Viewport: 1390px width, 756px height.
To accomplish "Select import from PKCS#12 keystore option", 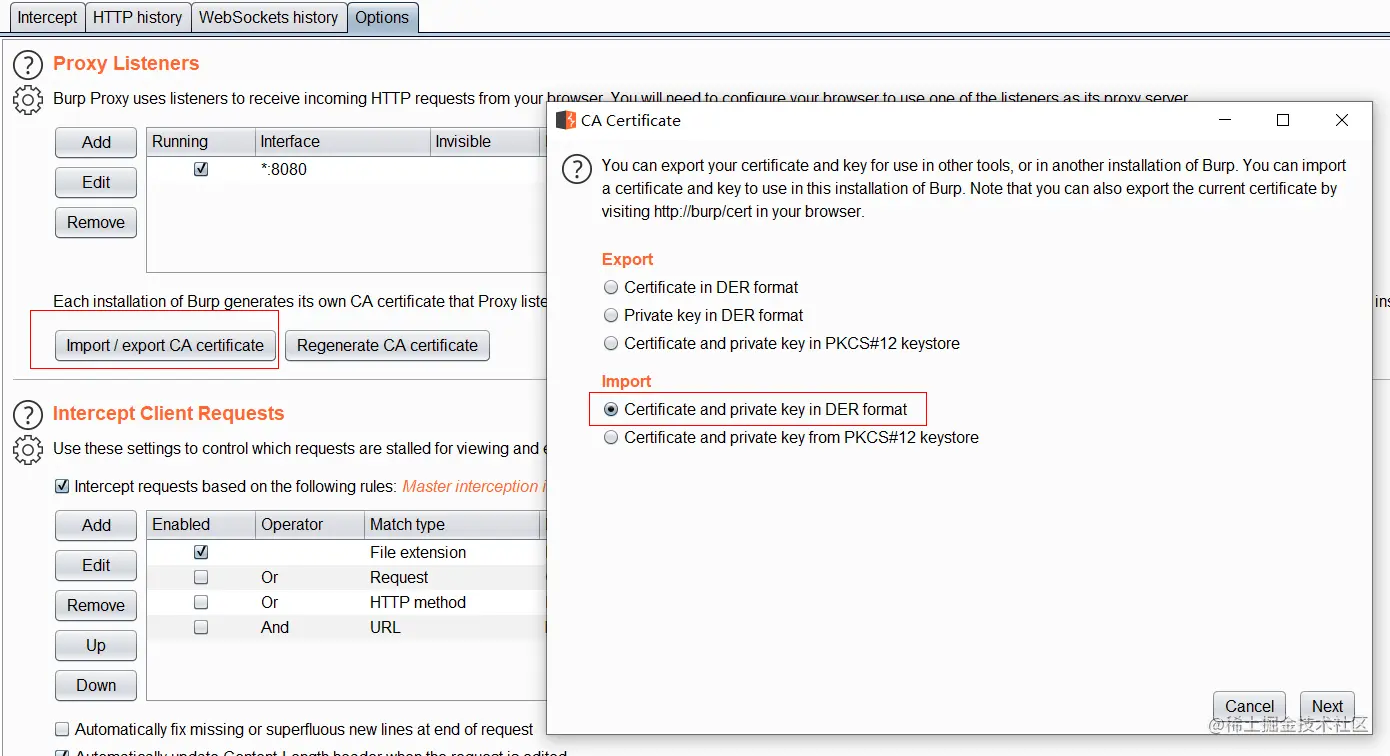I will click(611, 437).
